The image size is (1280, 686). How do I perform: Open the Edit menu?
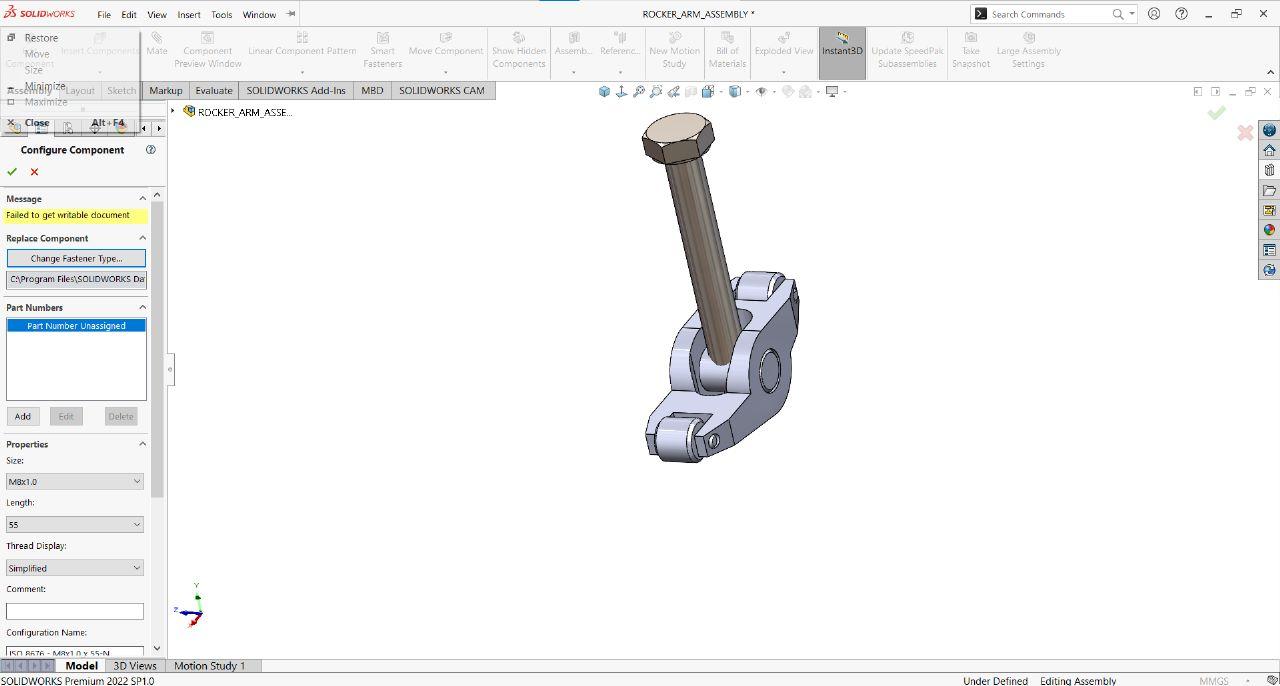[x=129, y=15]
